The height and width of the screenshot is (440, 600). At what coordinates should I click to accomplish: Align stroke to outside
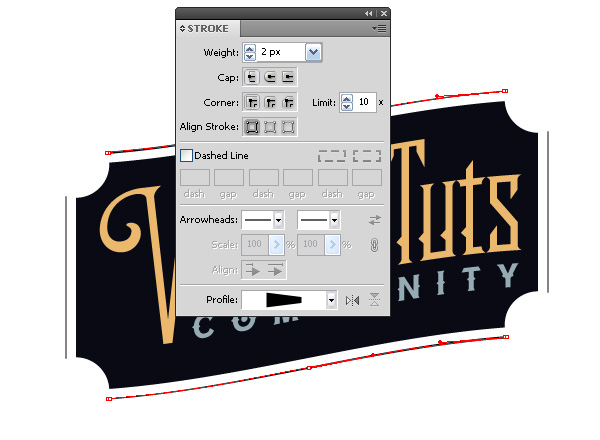click(x=288, y=127)
